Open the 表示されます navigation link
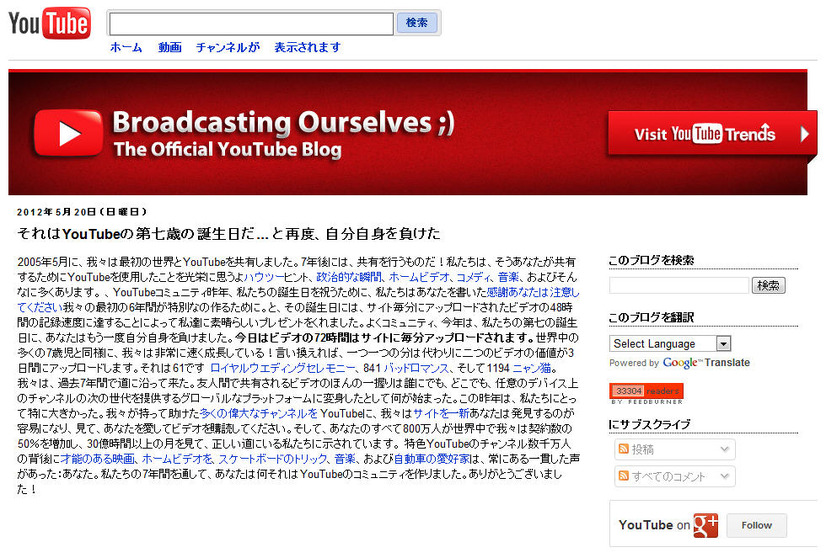 click(x=307, y=47)
